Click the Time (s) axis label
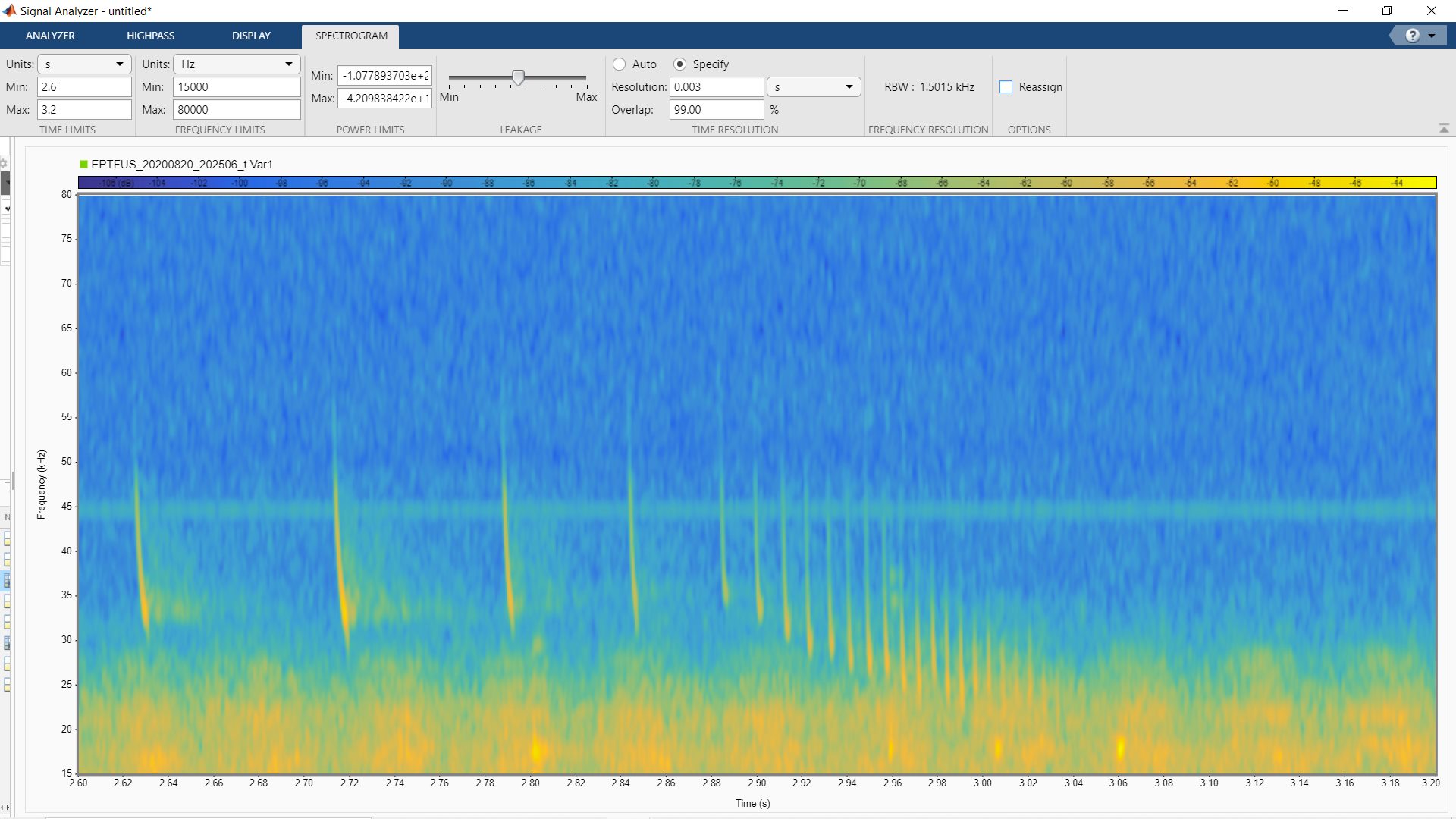The height and width of the screenshot is (819, 1456). click(x=753, y=803)
